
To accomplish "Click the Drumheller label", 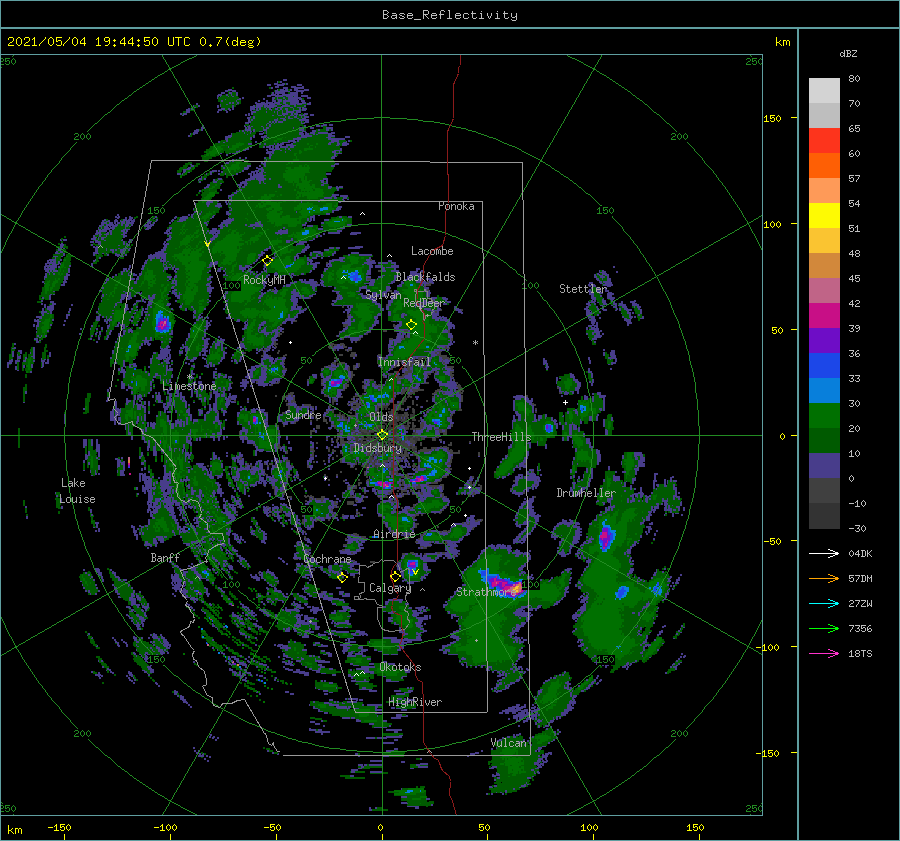I will [x=586, y=493].
